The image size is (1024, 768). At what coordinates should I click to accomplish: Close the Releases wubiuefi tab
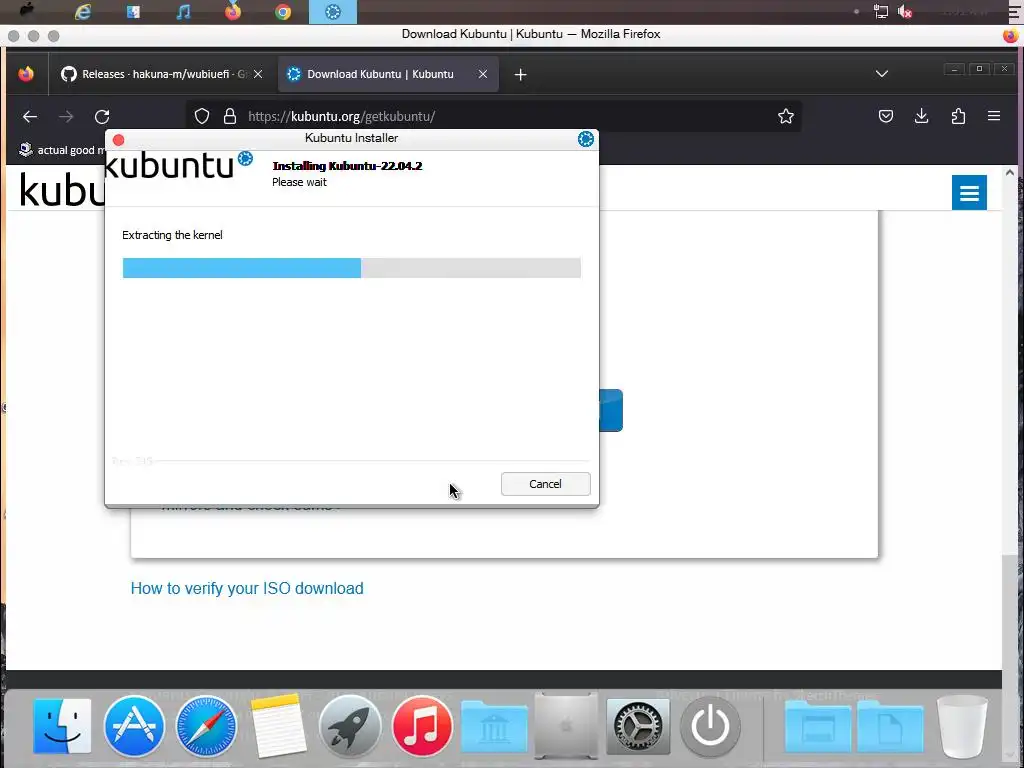tap(258, 74)
